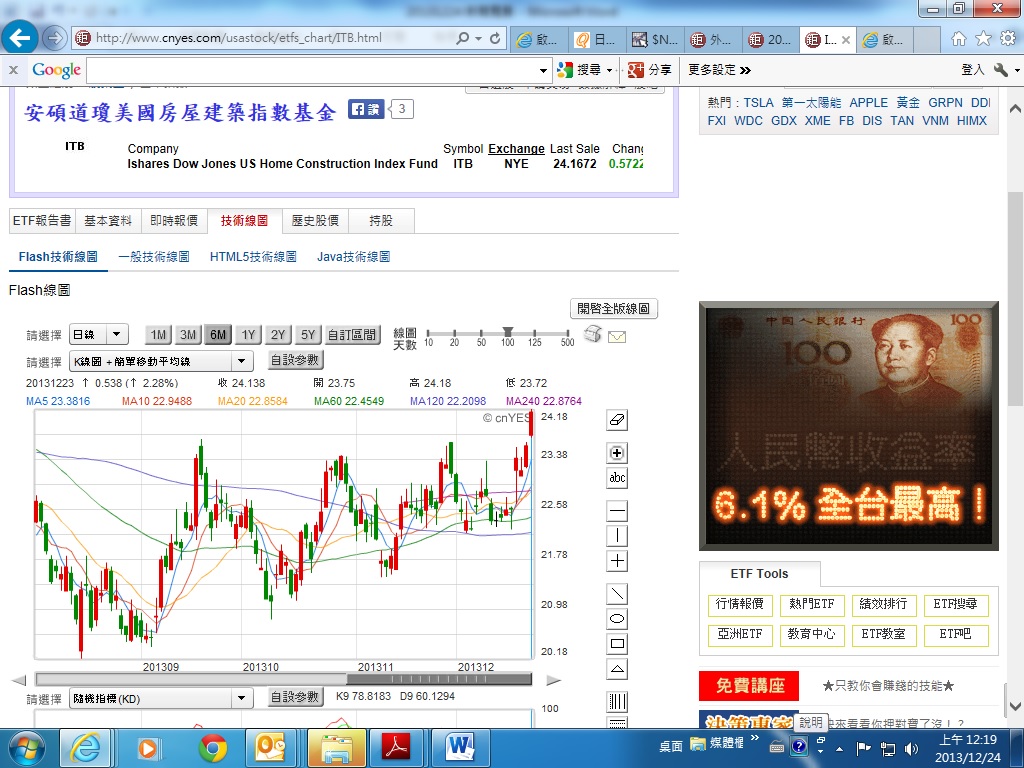The width and height of the screenshot is (1024, 768).
Task: Refresh the page in address bar
Action: [x=495, y=39]
